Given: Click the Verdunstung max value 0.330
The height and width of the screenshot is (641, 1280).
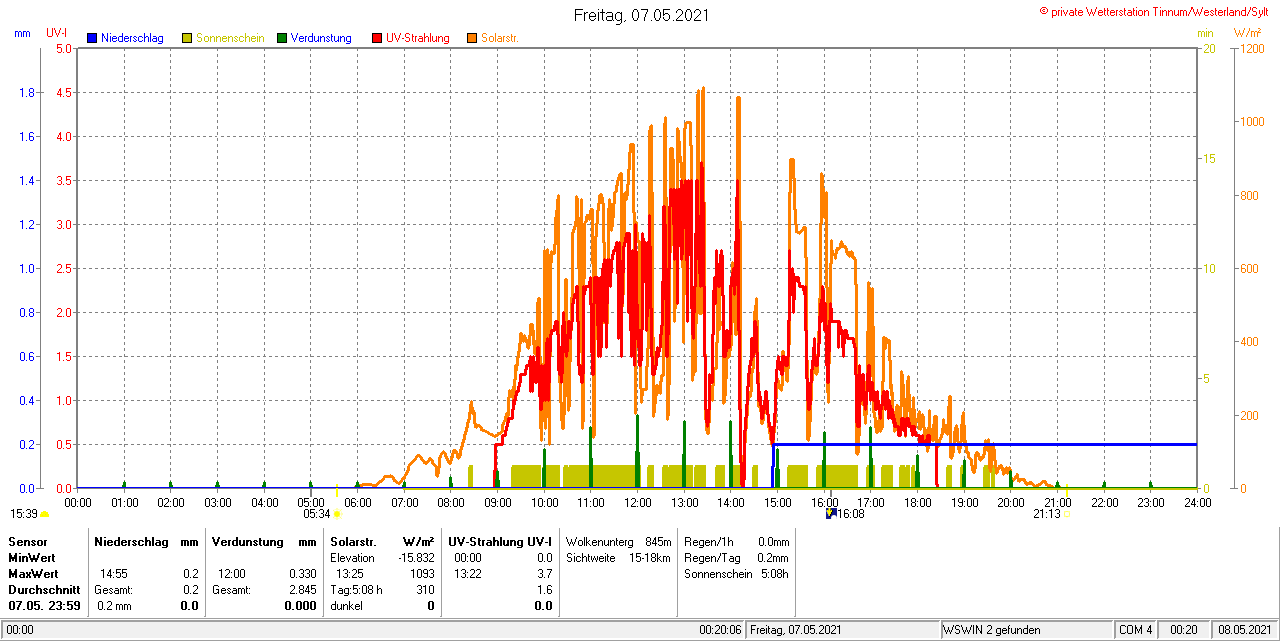Looking at the screenshot, I should click(303, 574).
